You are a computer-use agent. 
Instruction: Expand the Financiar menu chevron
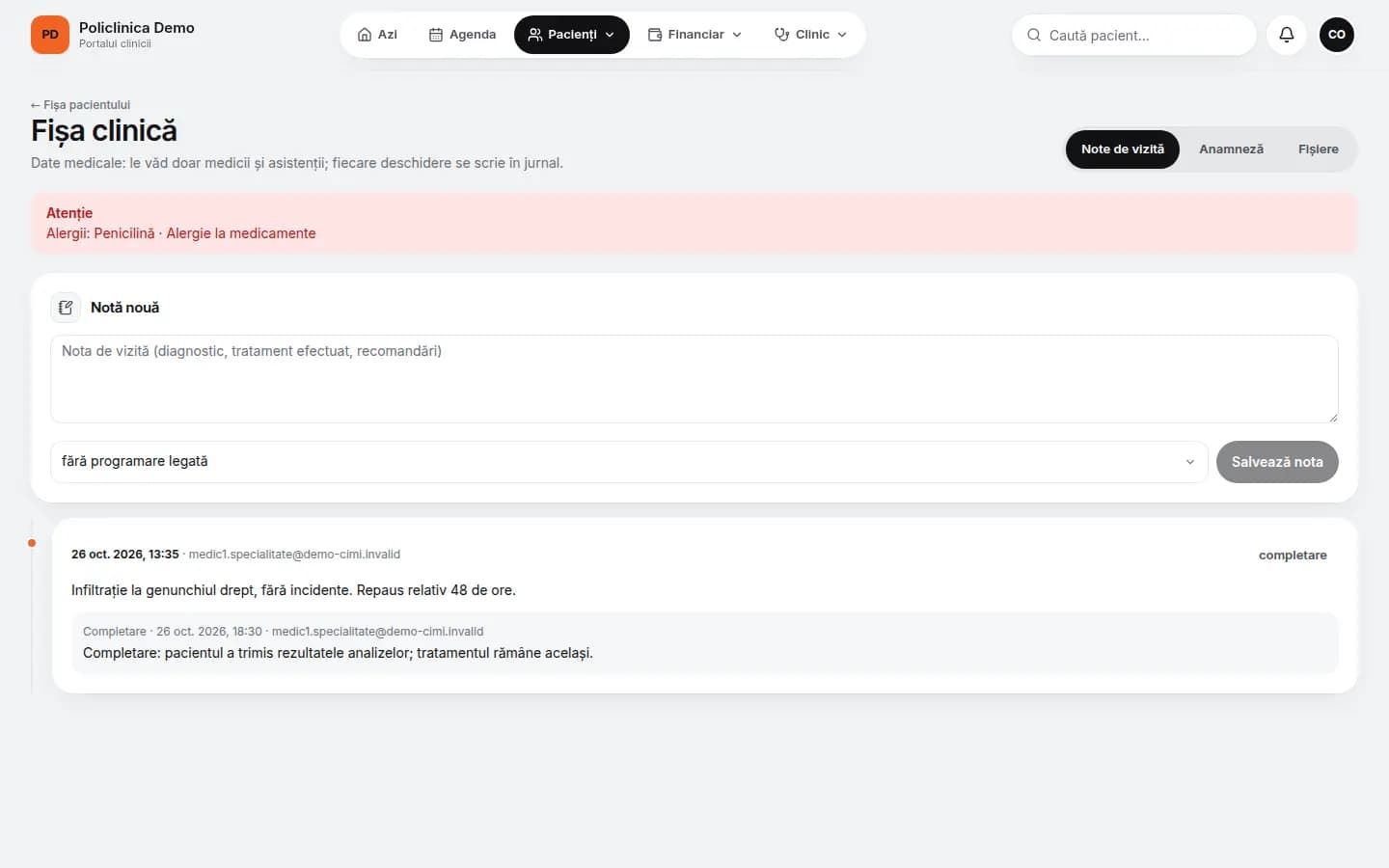coord(737,35)
